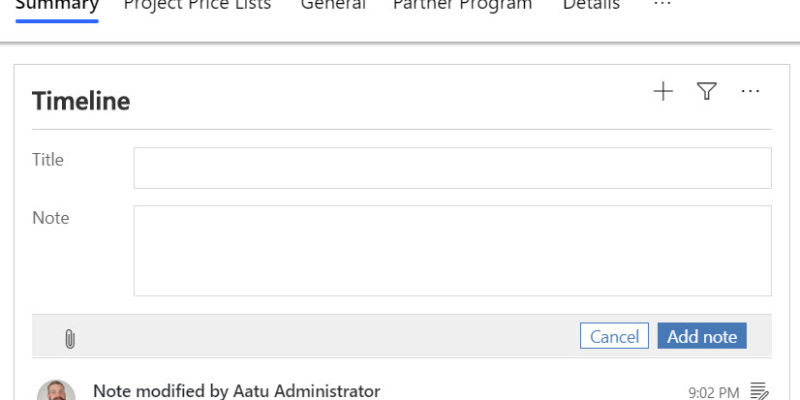
Task: Attach a file using the paperclip icon
Action: tap(70, 339)
